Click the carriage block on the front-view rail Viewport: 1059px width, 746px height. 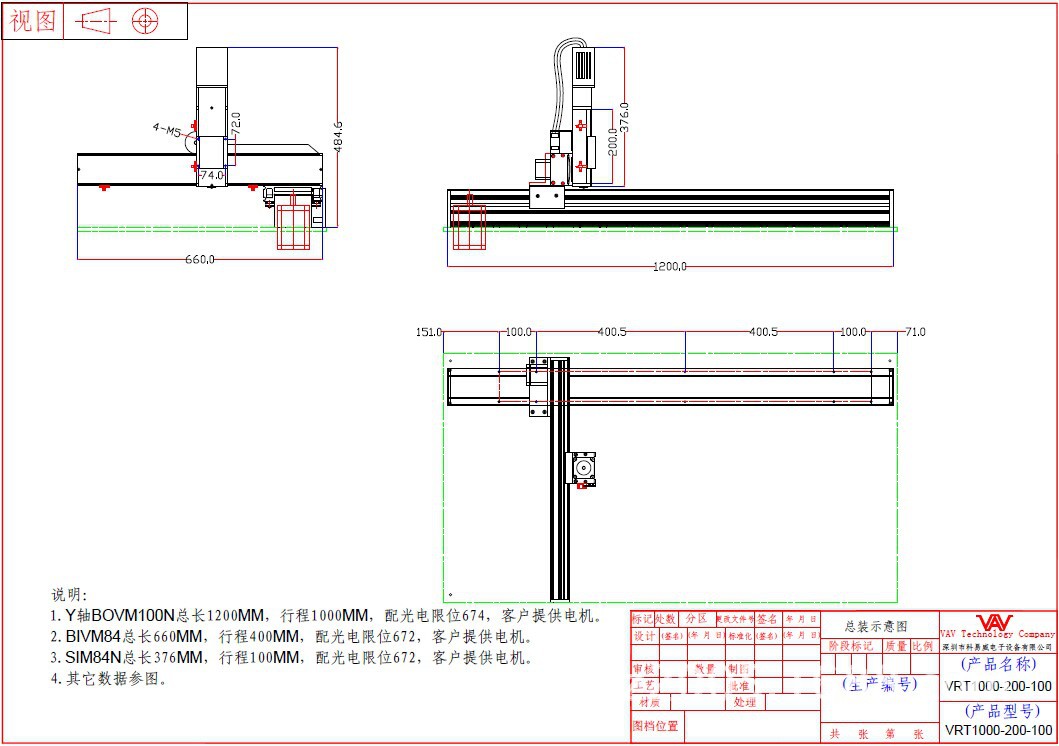point(546,196)
